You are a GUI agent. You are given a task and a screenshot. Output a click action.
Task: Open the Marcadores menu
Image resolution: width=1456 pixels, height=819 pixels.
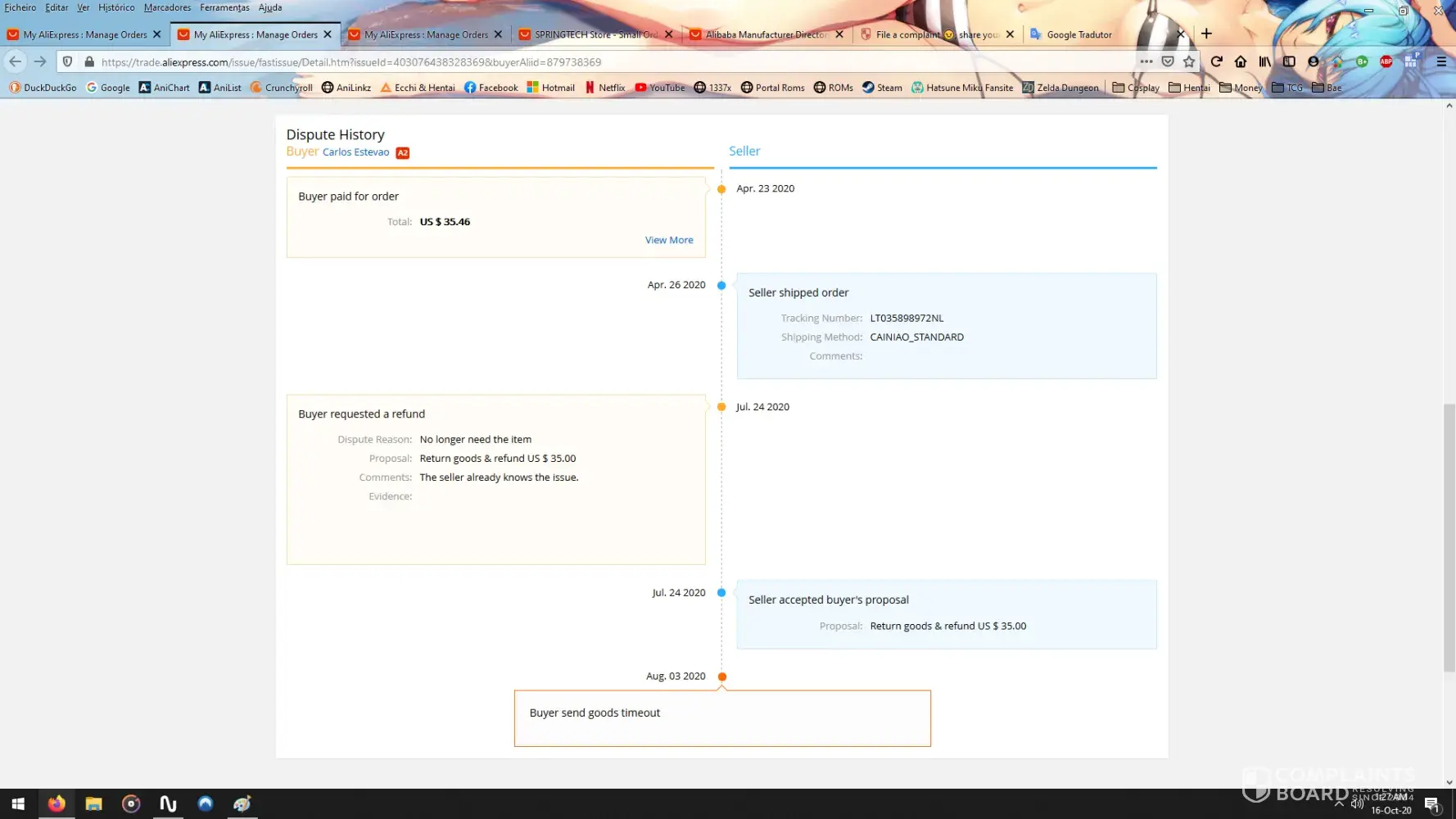pos(167,7)
